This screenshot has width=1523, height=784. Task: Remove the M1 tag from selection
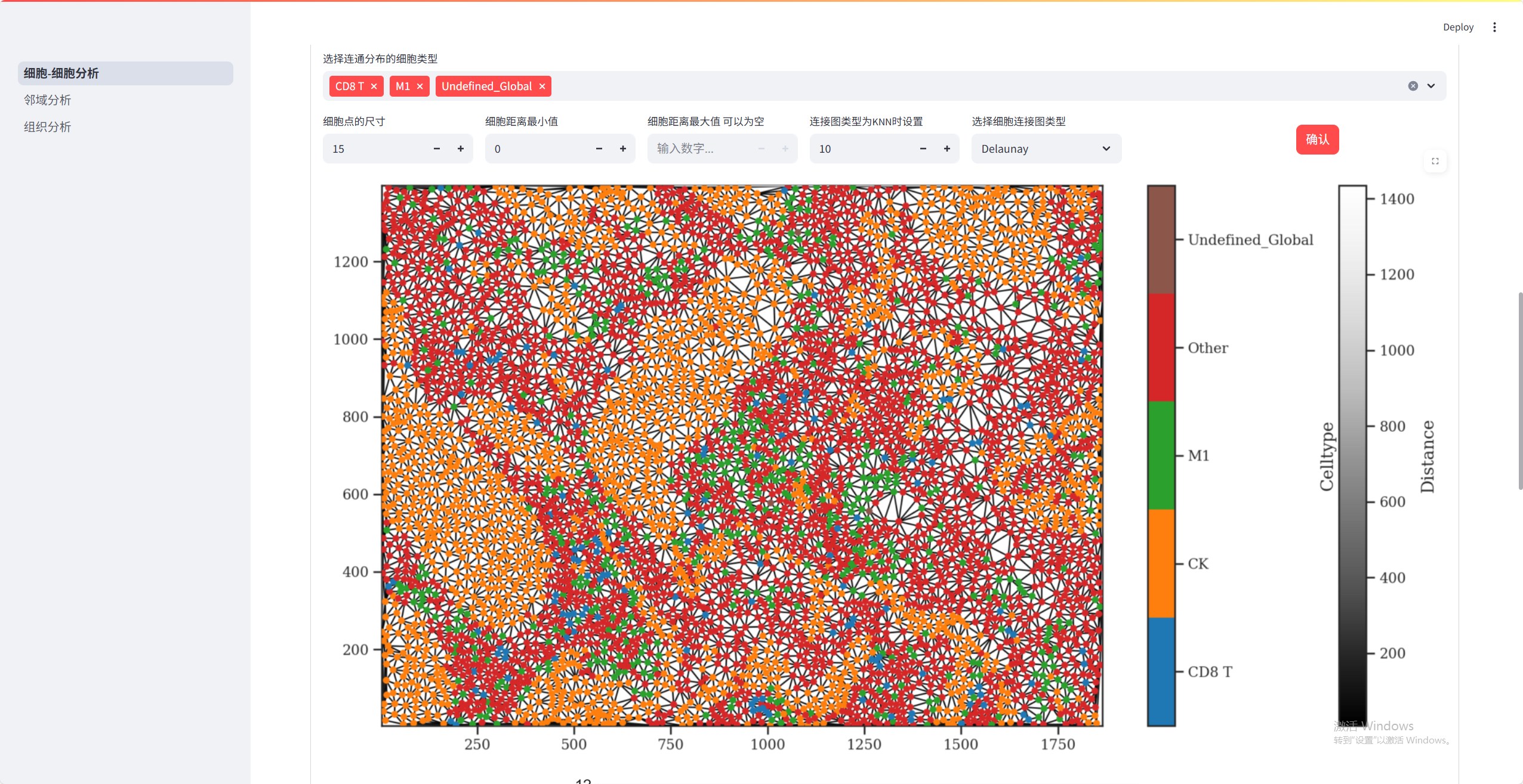(x=420, y=87)
